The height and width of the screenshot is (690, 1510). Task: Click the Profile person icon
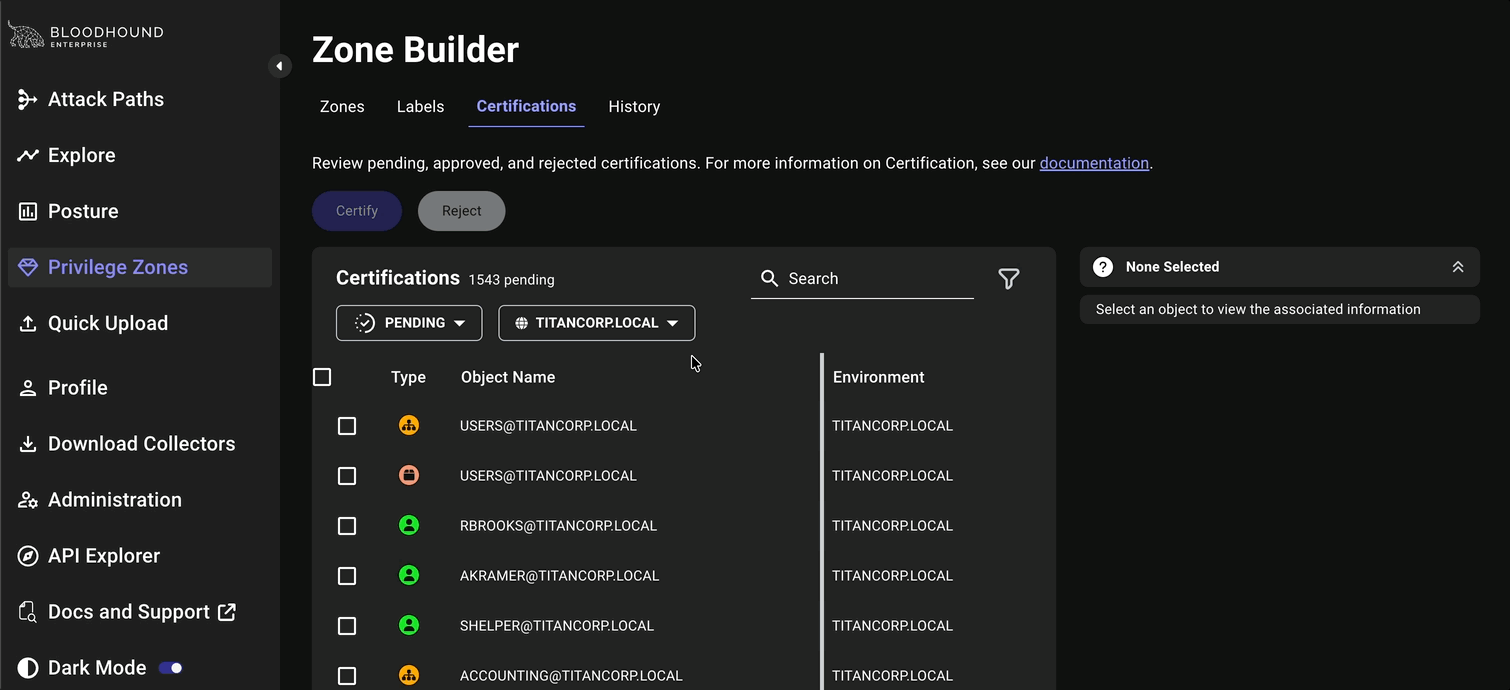[x=28, y=388]
